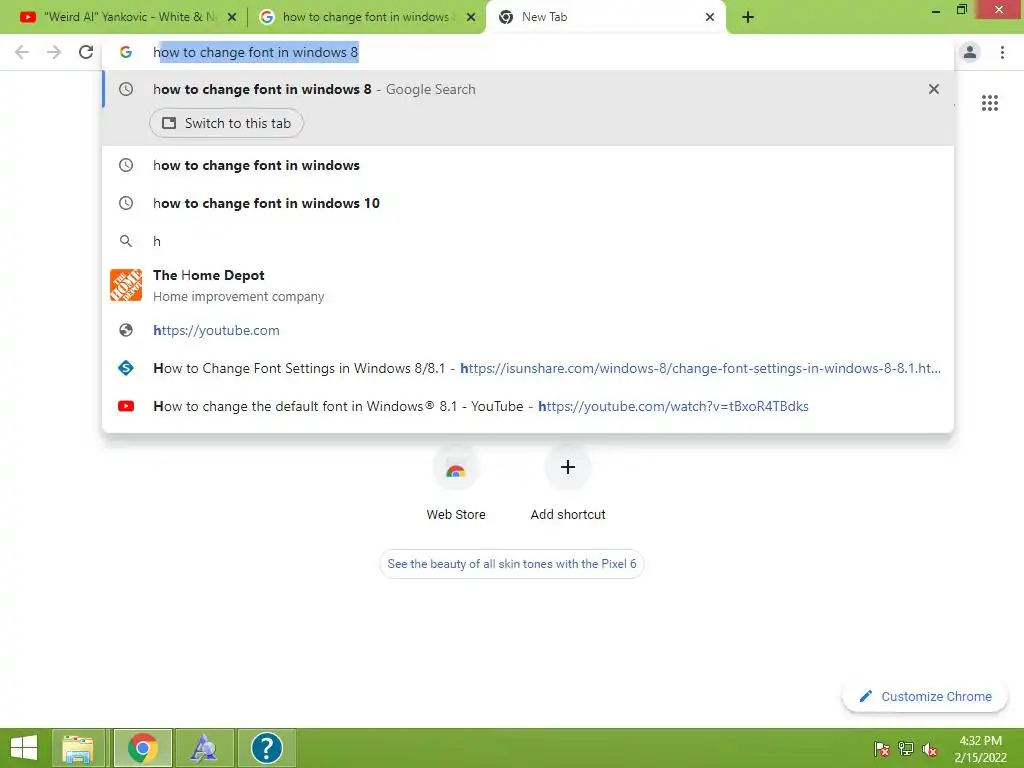Click the Action Center flag icon

(882, 749)
